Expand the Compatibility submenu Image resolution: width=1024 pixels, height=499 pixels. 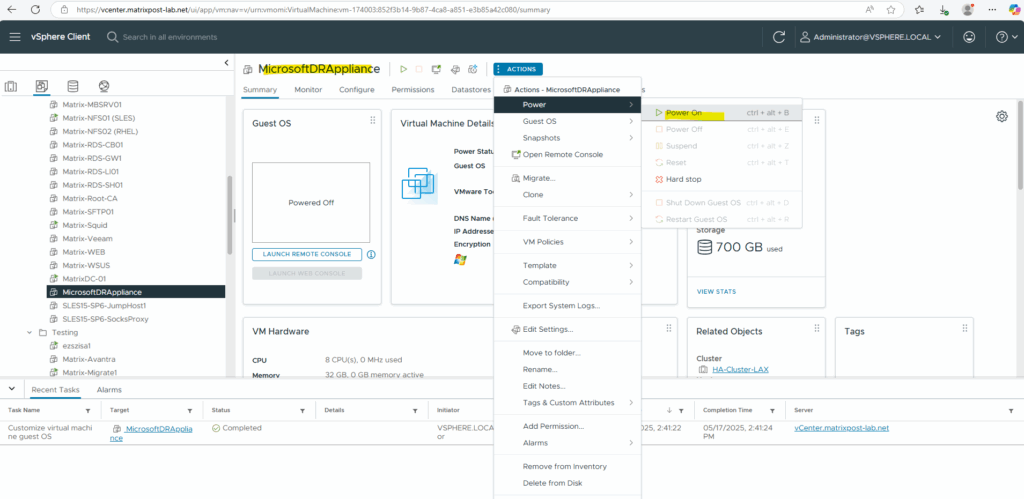tap(568, 282)
